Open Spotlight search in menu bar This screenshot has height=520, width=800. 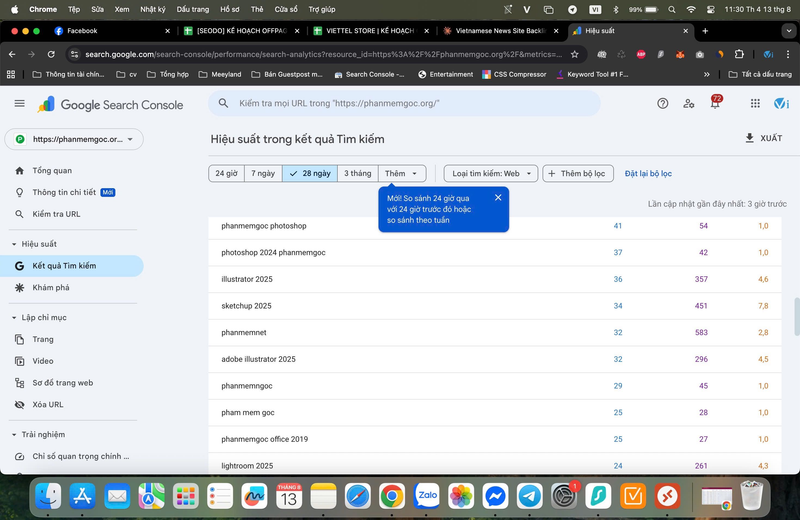pos(671,9)
